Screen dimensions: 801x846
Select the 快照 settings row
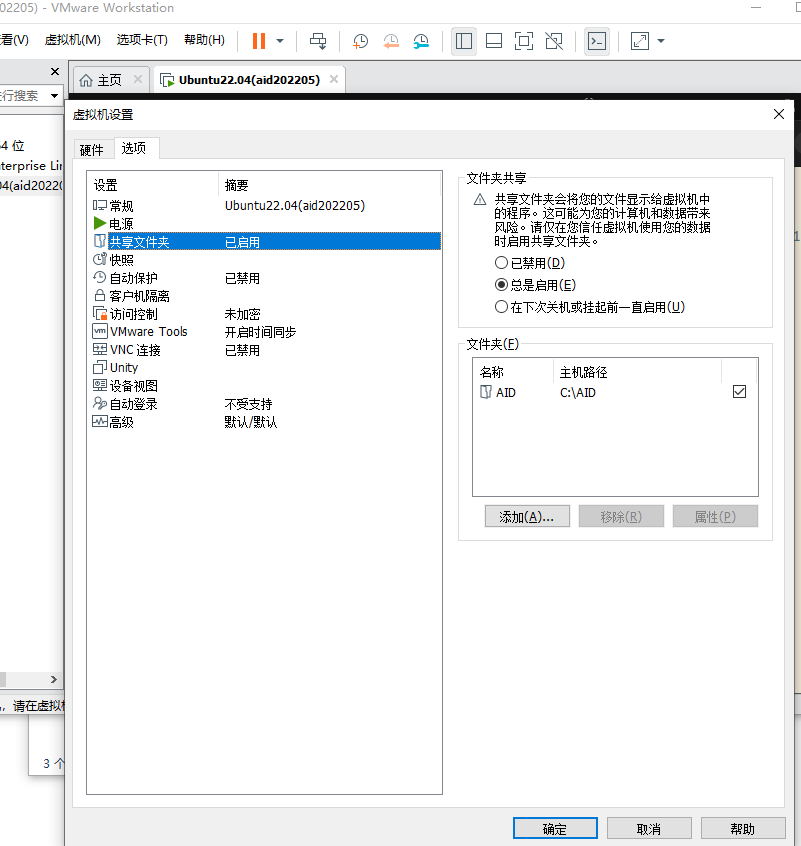pyautogui.click(x=266, y=260)
